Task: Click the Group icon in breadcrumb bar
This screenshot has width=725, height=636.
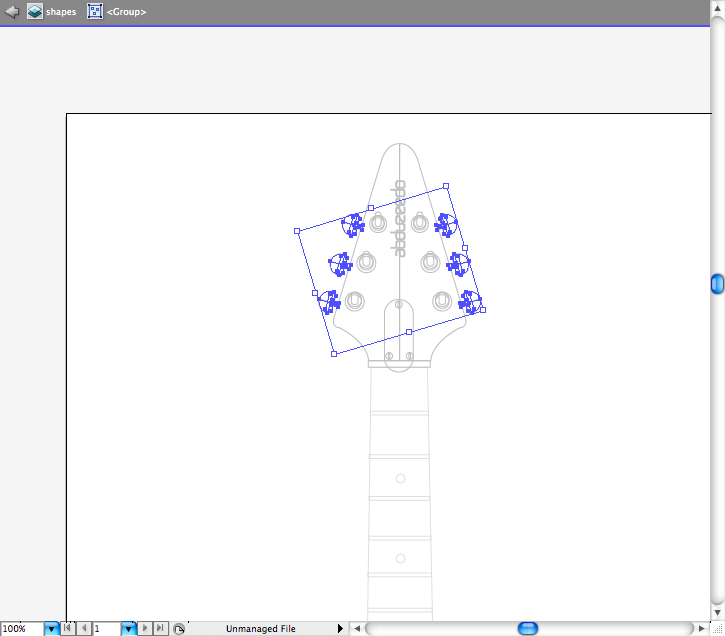Action: (95, 12)
